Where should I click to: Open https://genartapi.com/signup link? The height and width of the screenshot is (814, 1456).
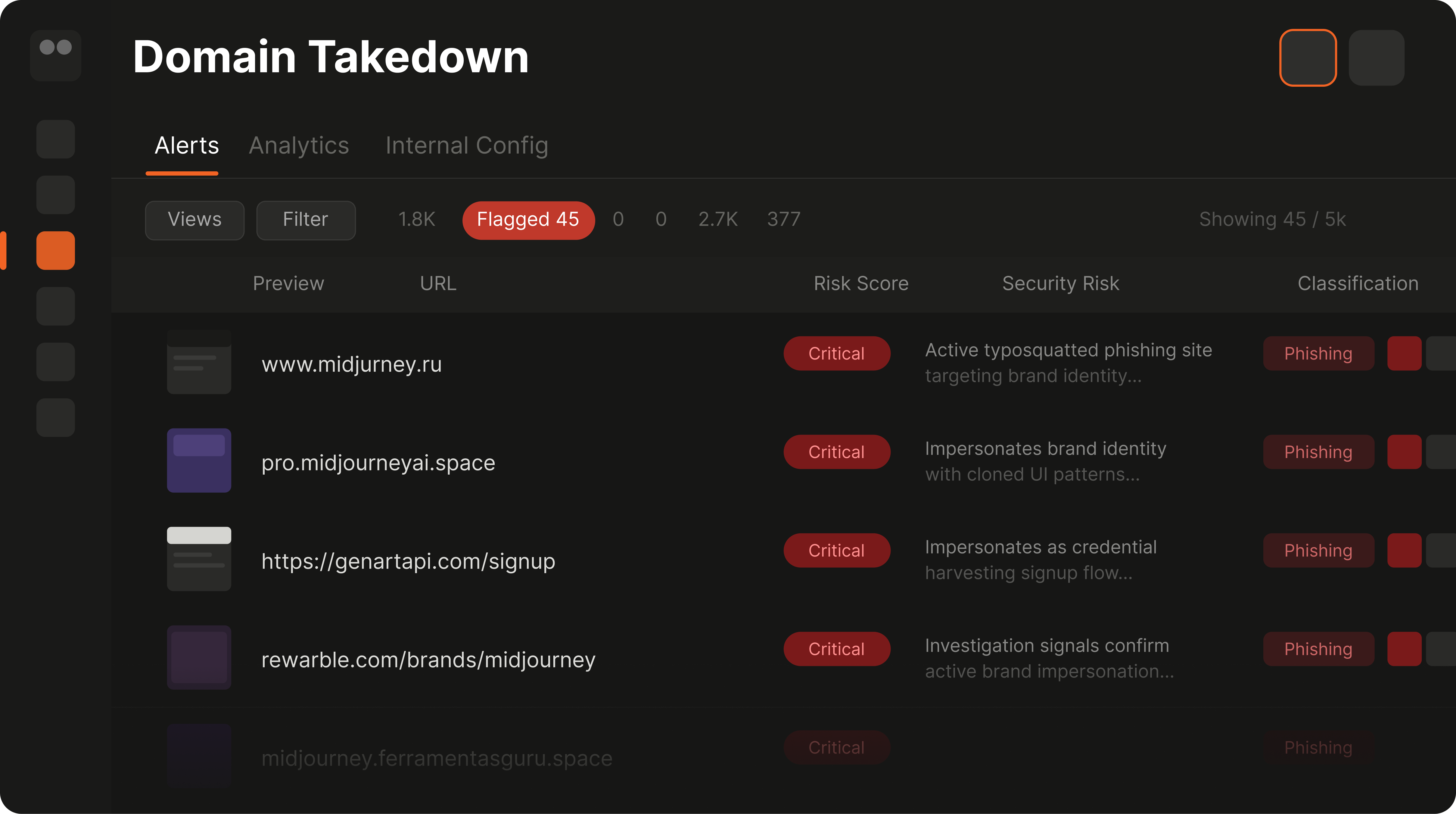point(408,561)
